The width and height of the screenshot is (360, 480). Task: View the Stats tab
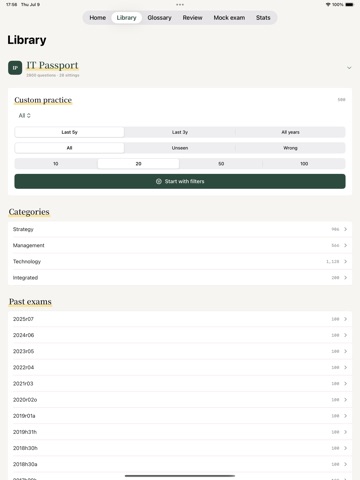tap(263, 18)
